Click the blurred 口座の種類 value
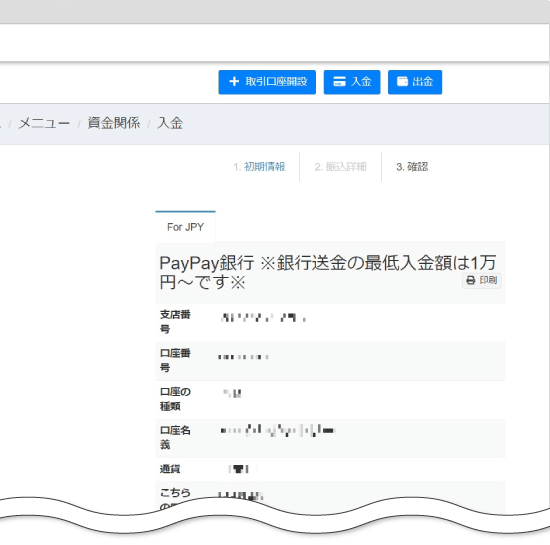The width and height of the screenshot is (550, 545). pos(232,393)
